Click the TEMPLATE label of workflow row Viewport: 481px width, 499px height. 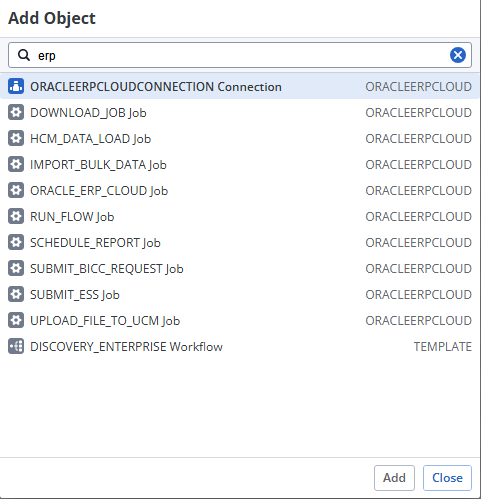443,347
